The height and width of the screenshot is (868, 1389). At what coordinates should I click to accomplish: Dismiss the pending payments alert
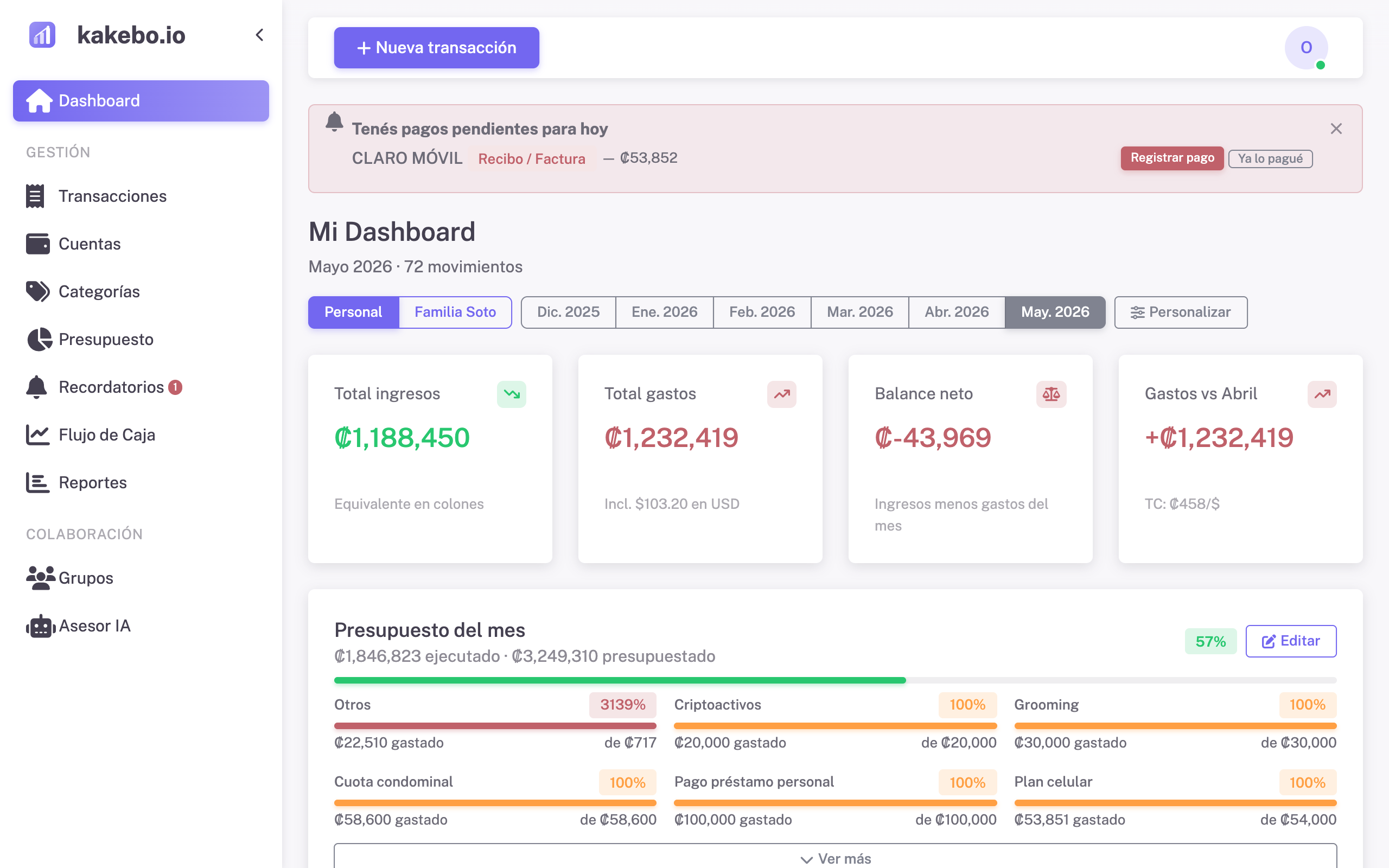click(1336, 129)
